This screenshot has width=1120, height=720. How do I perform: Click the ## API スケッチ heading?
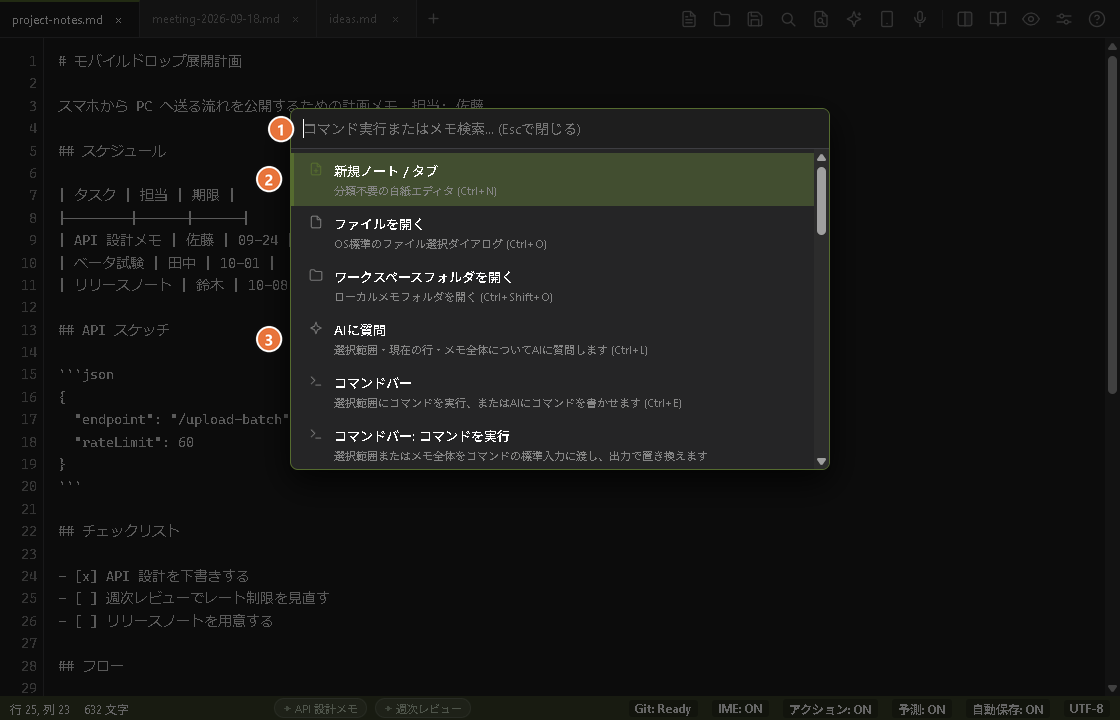pyautogui.click(x=114, y=330)
